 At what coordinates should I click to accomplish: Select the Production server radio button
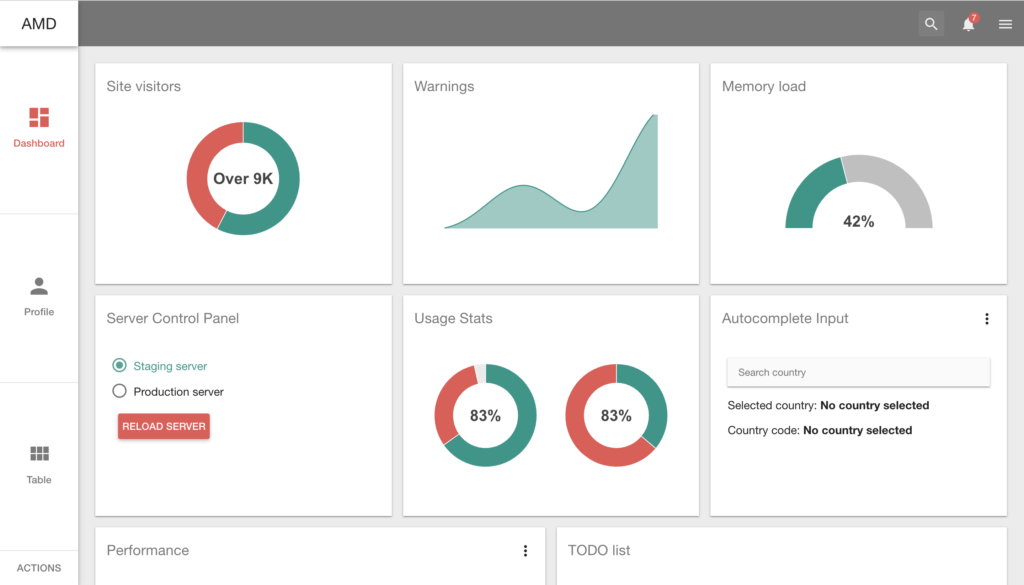[x=120, y=392]
